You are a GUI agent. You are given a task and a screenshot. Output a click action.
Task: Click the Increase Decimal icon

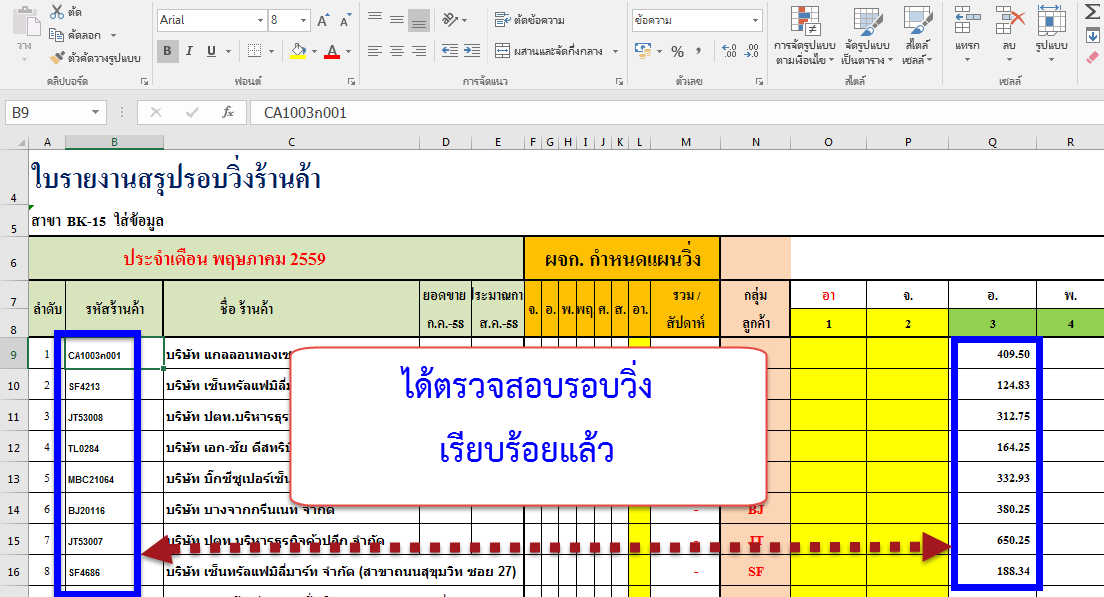[x=729, y=51]
